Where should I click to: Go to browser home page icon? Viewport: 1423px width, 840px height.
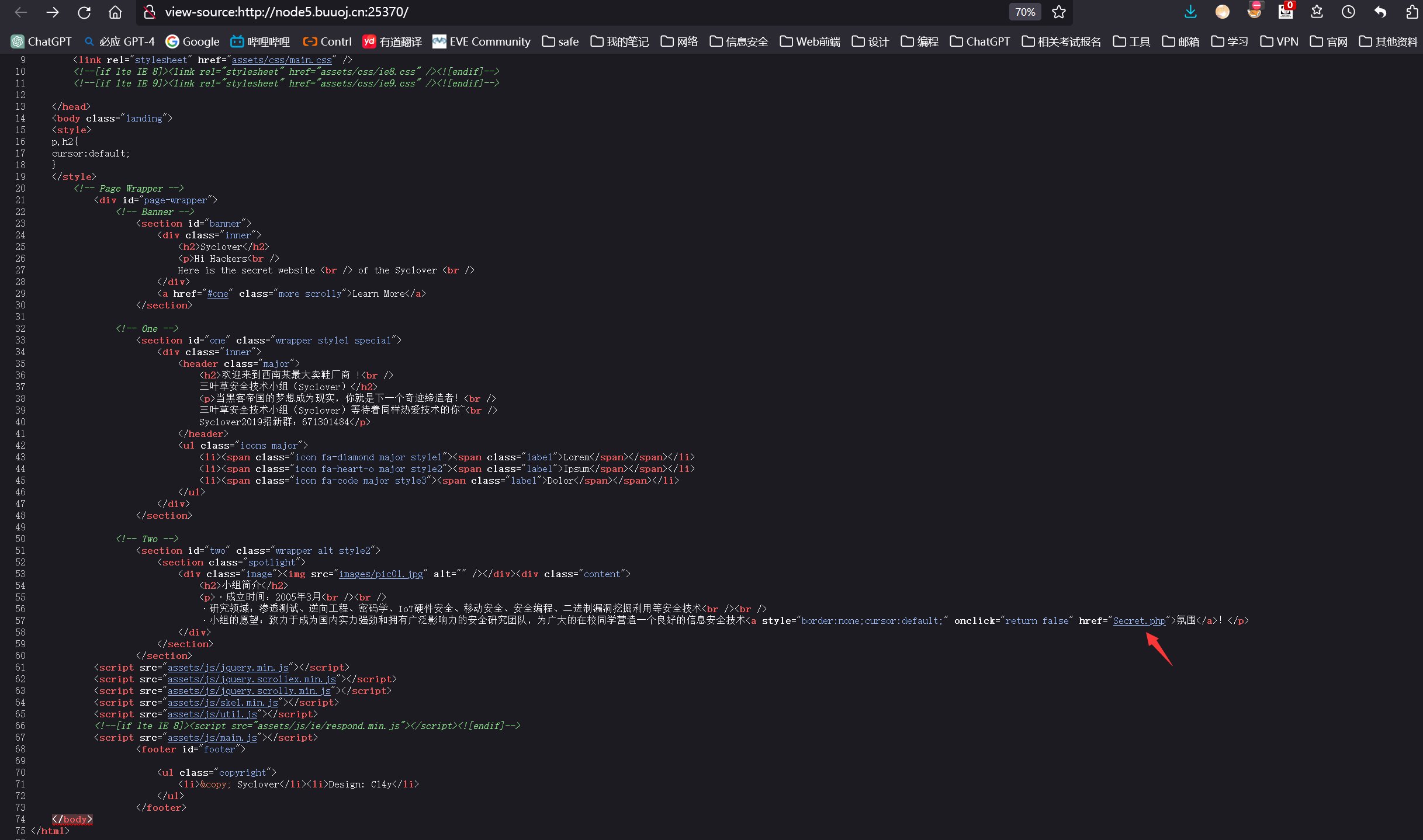click(x=116, y=12)
